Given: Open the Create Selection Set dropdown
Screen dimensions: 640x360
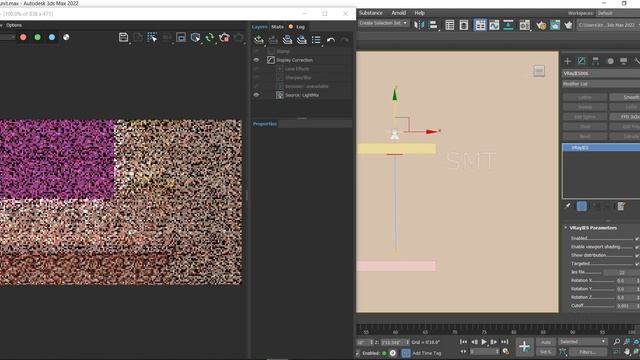Looking at the screenshot, I should pos(383,23).
